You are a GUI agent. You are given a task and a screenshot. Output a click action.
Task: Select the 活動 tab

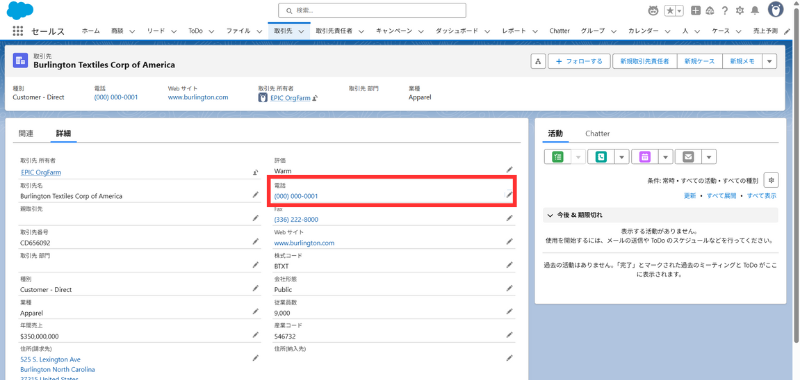[555, 134]
